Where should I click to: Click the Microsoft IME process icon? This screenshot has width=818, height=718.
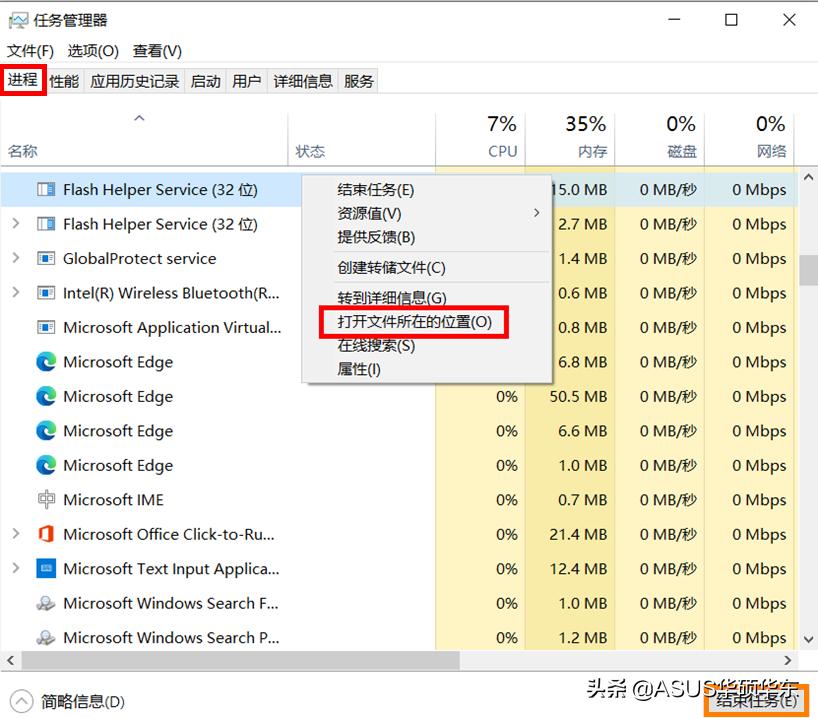click(44, 500)
